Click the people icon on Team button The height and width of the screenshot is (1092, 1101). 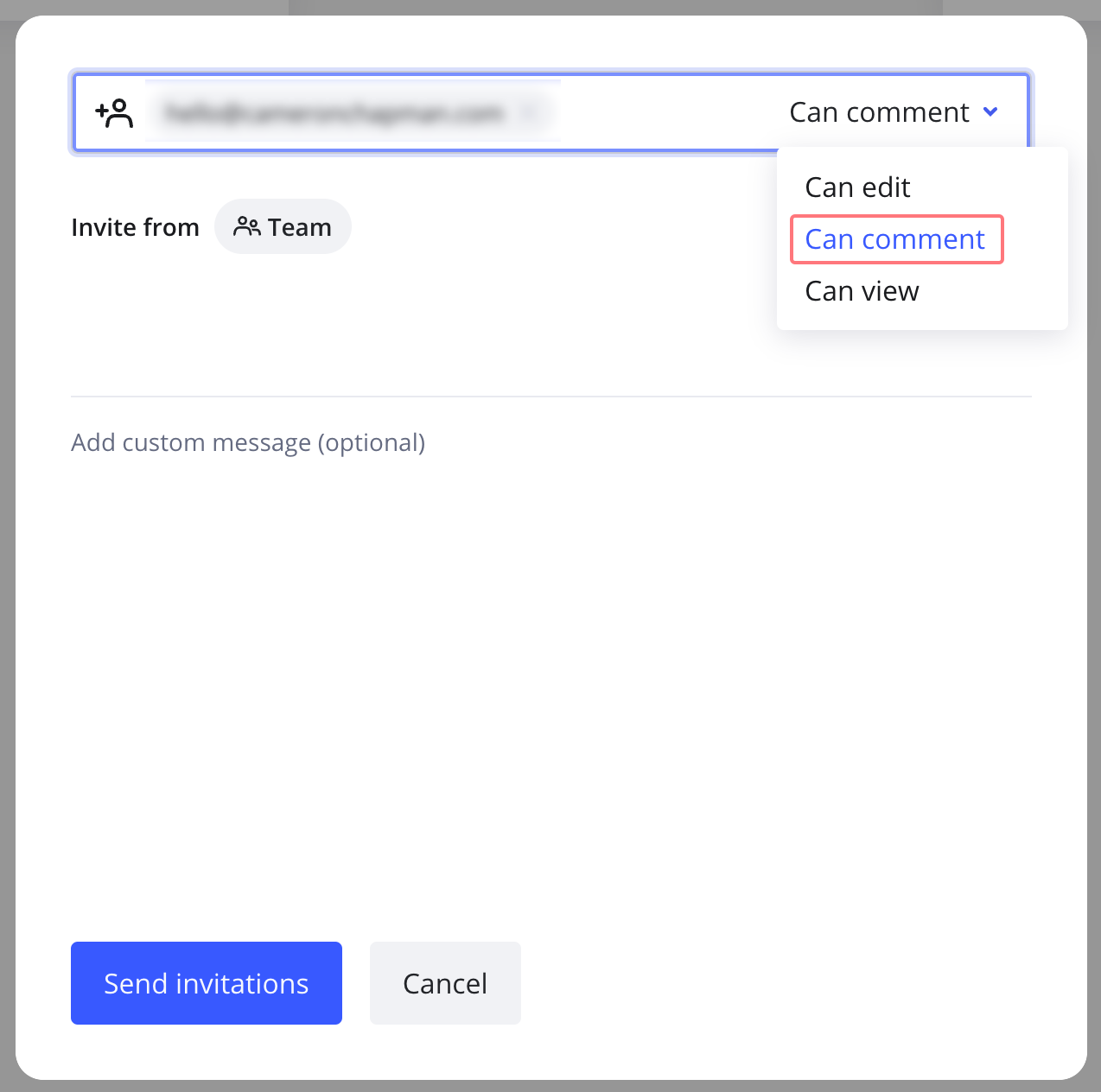tap(246, 226)
